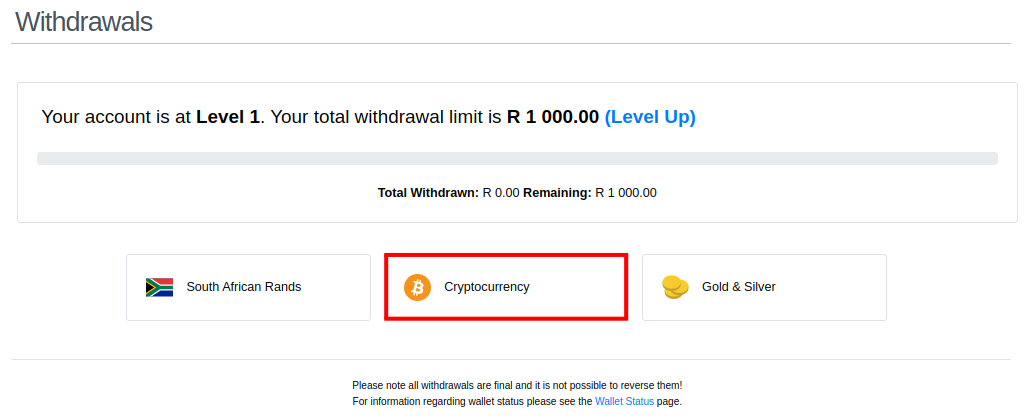Open the Gold & Silver withdrawal card
1029x416 pixels.
pos(764,287)
